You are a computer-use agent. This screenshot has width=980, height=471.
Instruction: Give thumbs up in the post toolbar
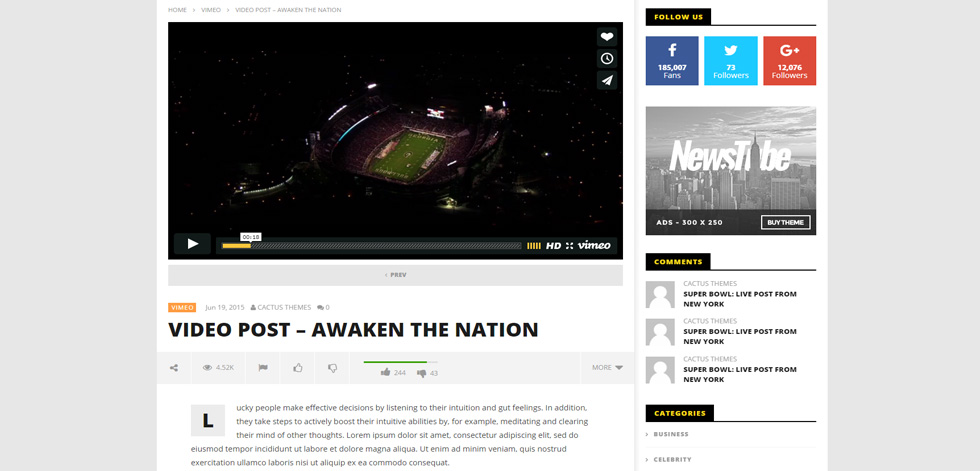click(298, 368)
